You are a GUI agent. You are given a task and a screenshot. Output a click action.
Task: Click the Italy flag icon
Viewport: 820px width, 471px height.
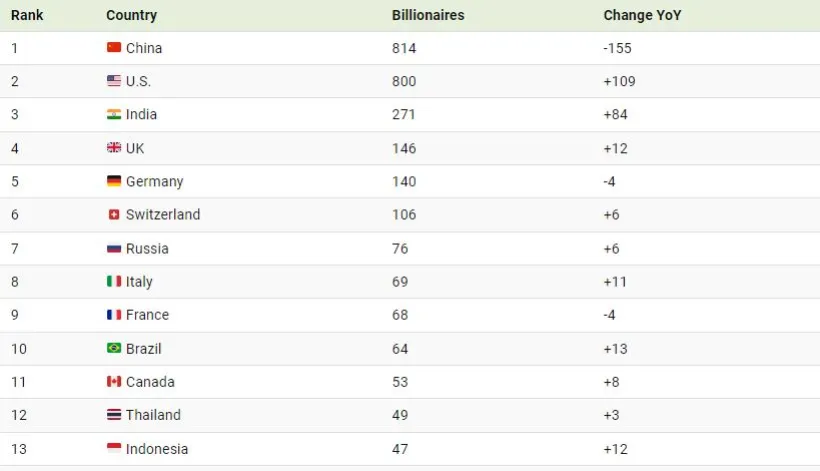pyautogui.click(x=114, y=282)
